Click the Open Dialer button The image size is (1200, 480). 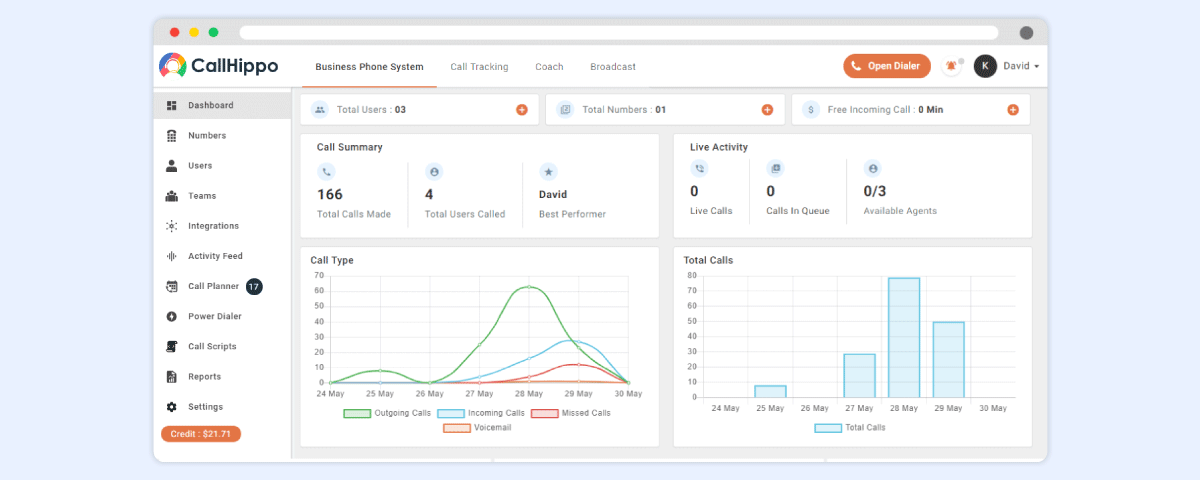click(886, 66)
